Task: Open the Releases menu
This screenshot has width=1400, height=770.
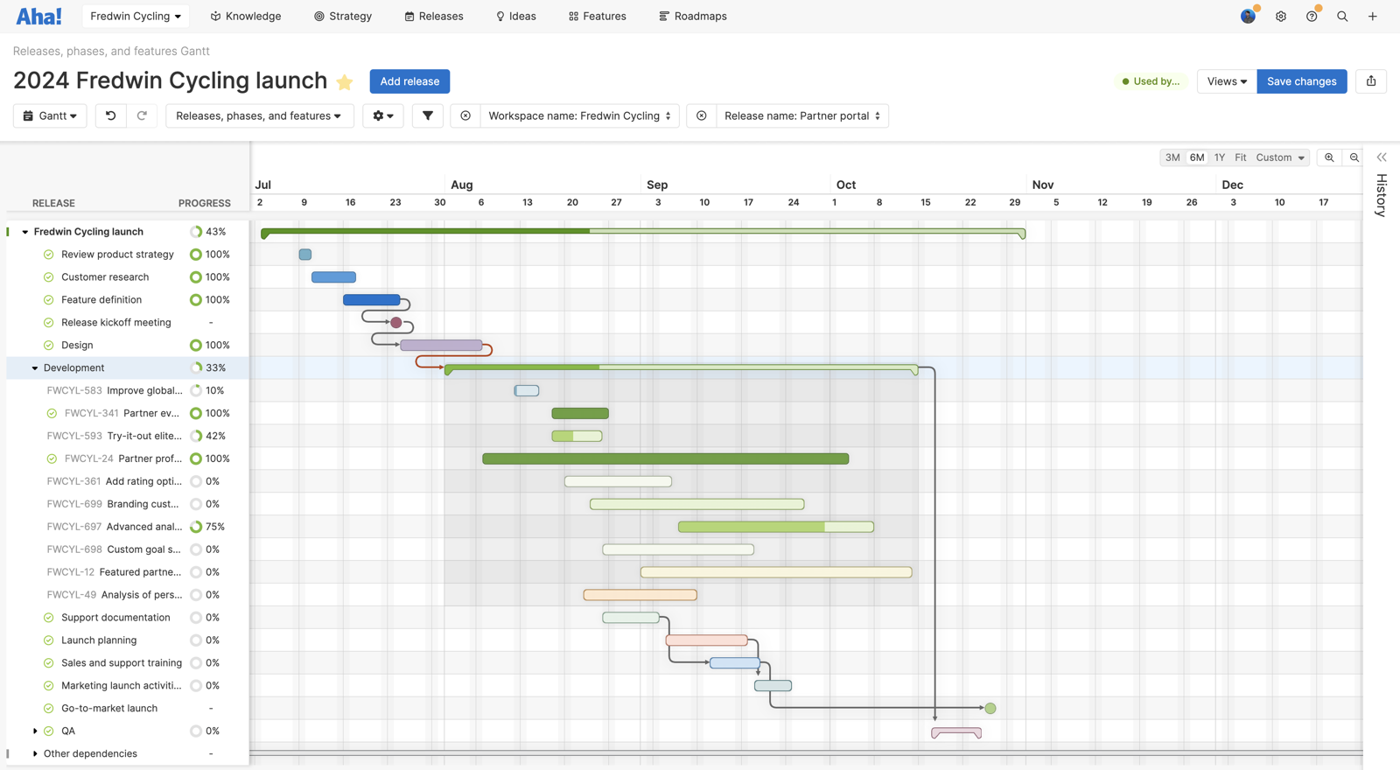Action: tap(434, 16)
